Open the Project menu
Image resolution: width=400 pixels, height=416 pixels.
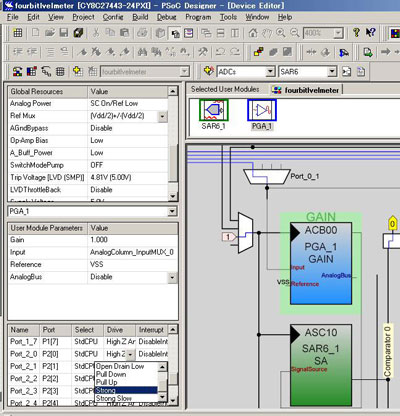(x=83, y=17)
